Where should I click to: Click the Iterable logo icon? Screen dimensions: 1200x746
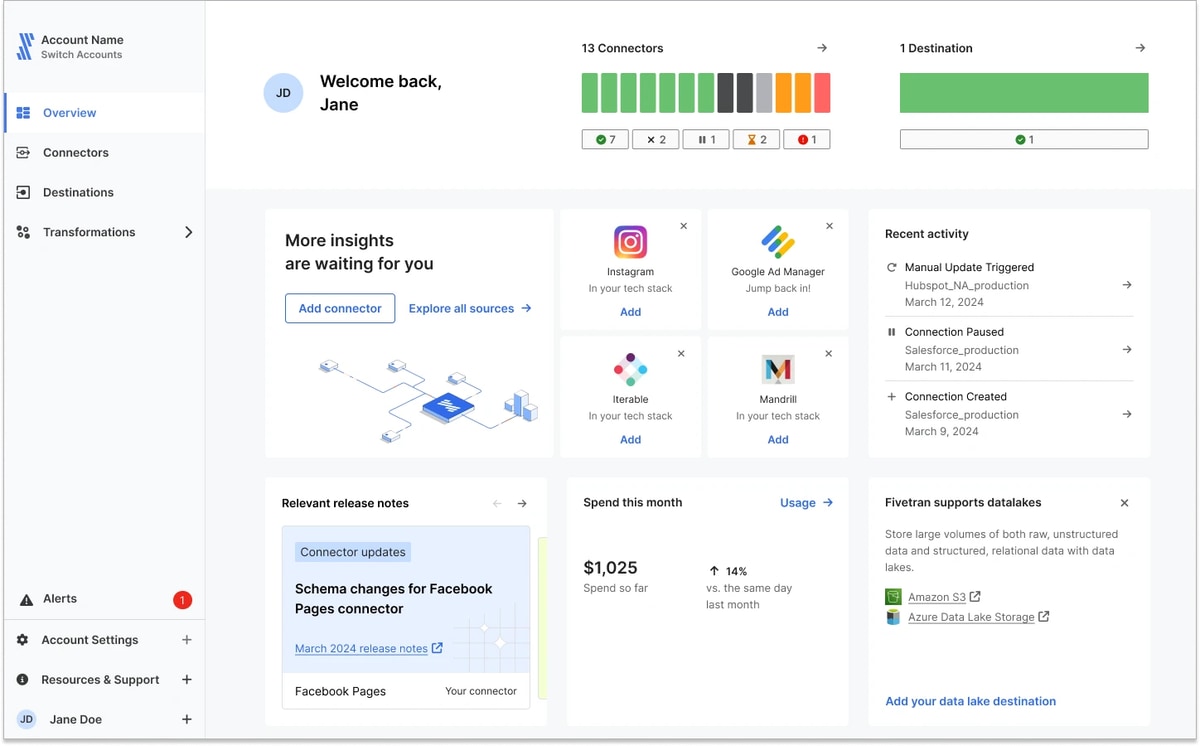630,370
